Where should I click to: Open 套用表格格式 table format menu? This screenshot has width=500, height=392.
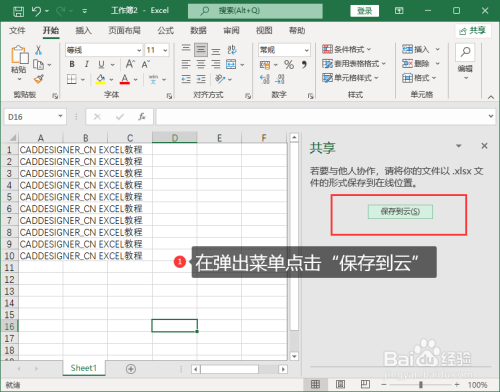(x=354, y=63)
